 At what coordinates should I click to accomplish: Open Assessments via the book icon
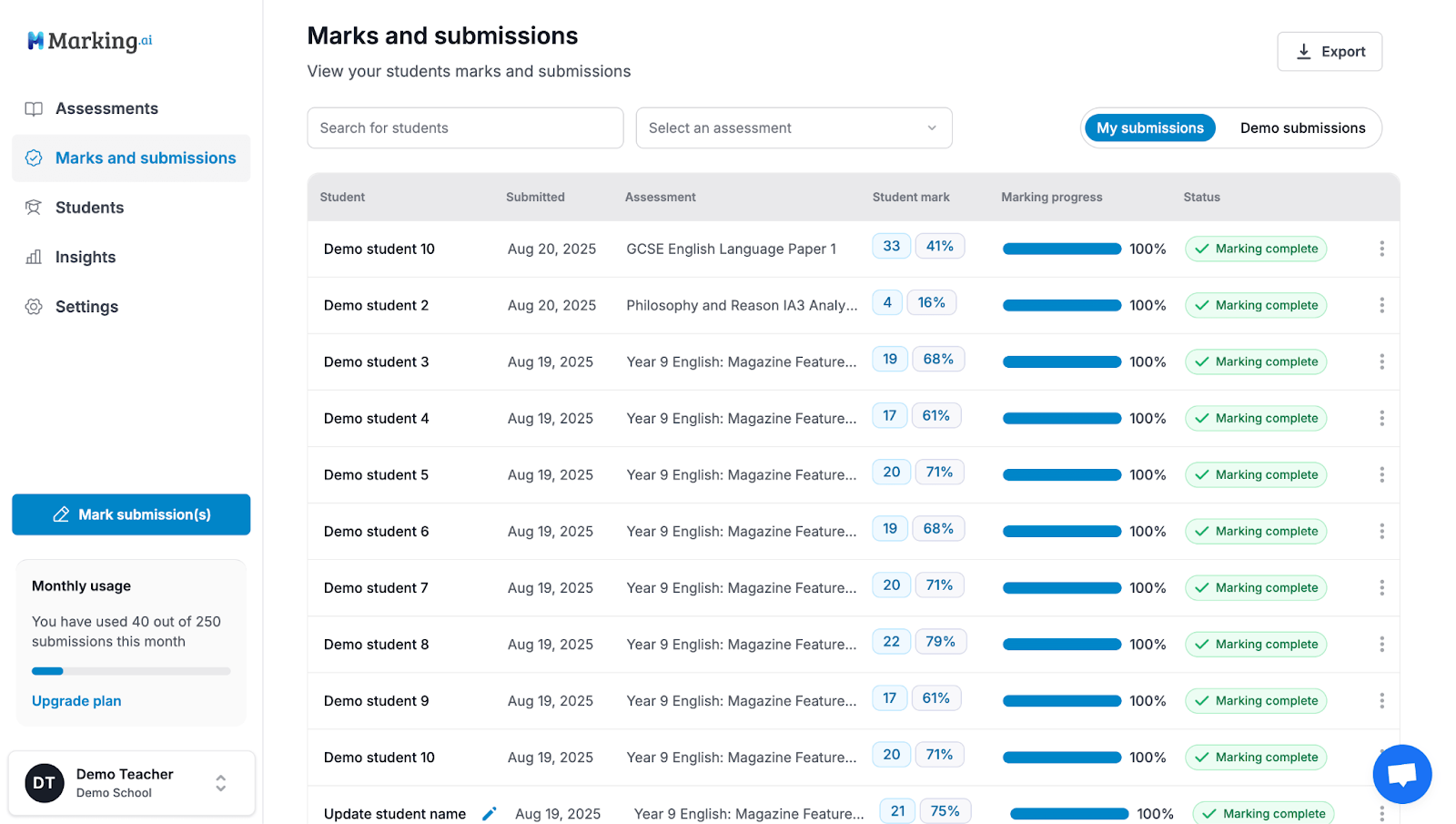tap(34, 108)
